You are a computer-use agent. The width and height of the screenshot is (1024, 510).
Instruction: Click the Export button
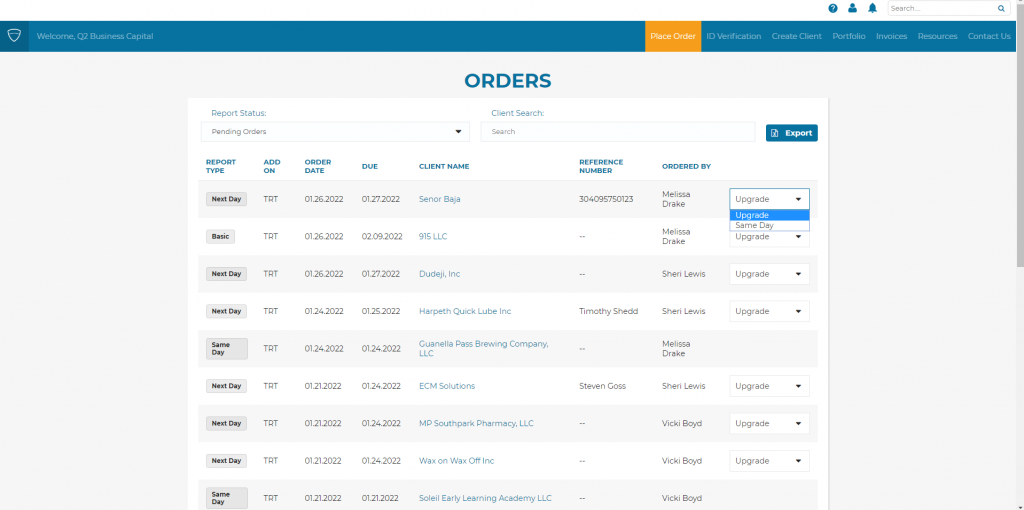[x=791, y=133]
